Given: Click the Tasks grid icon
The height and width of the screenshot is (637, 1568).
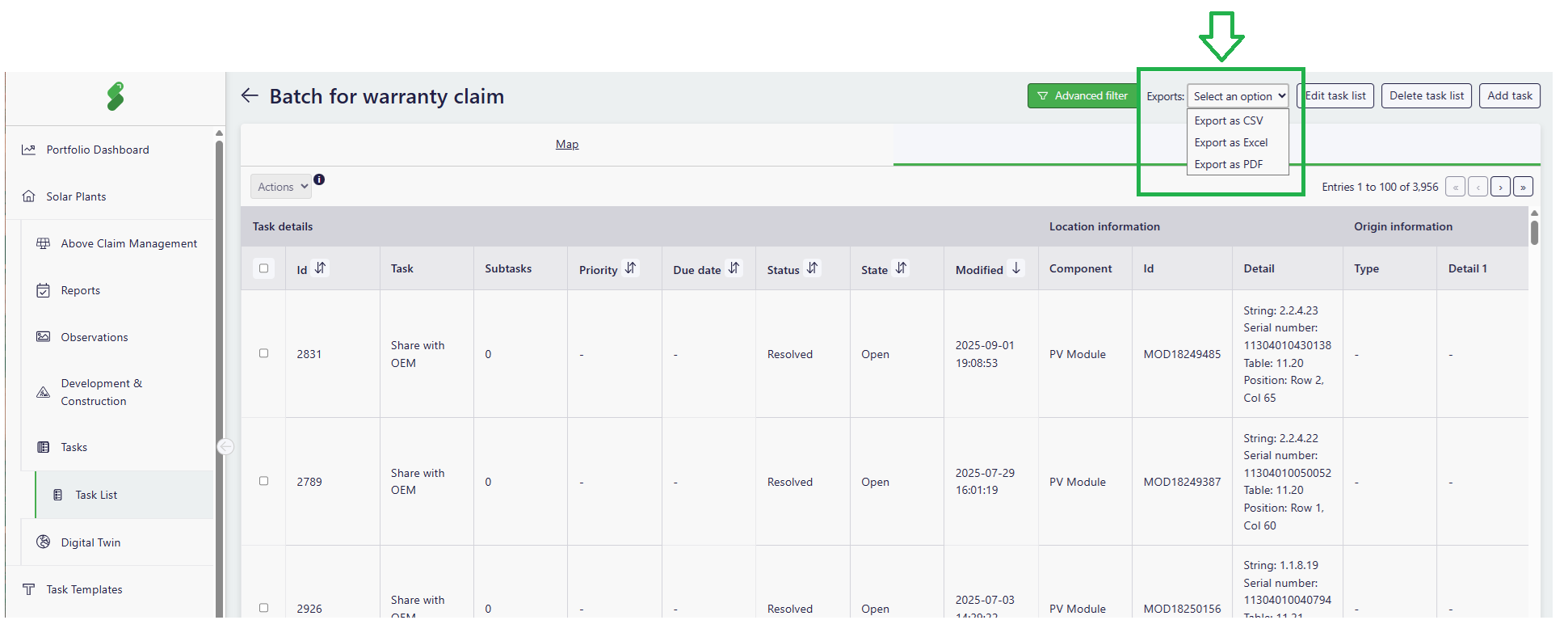Looking at the screenshot, I should (44, 447).
